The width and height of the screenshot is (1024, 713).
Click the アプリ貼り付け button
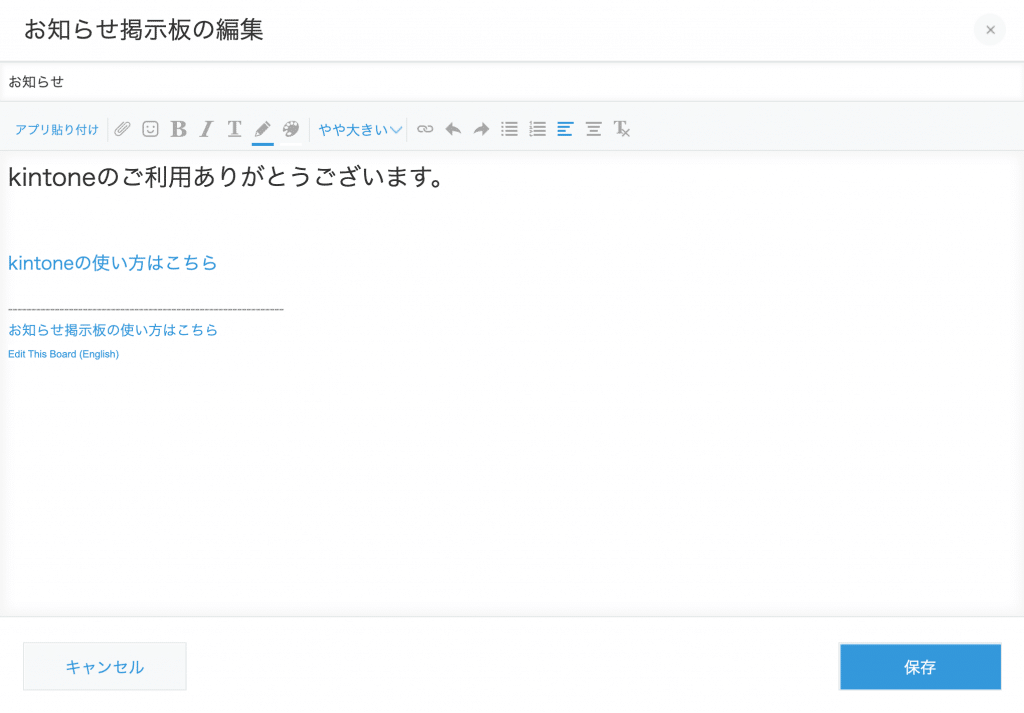(x=57, y=129)
